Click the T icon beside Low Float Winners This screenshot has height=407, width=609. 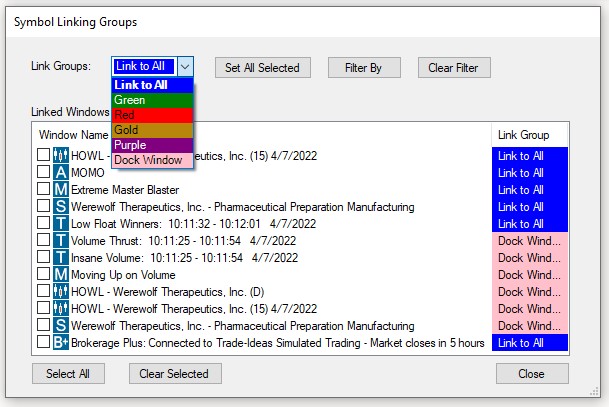[61, 224]
